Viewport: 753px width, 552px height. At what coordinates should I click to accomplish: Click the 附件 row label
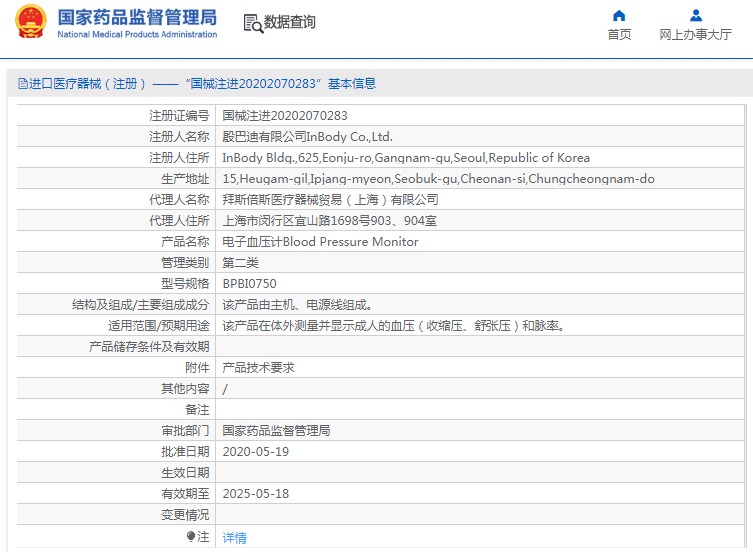click(197, 368)
